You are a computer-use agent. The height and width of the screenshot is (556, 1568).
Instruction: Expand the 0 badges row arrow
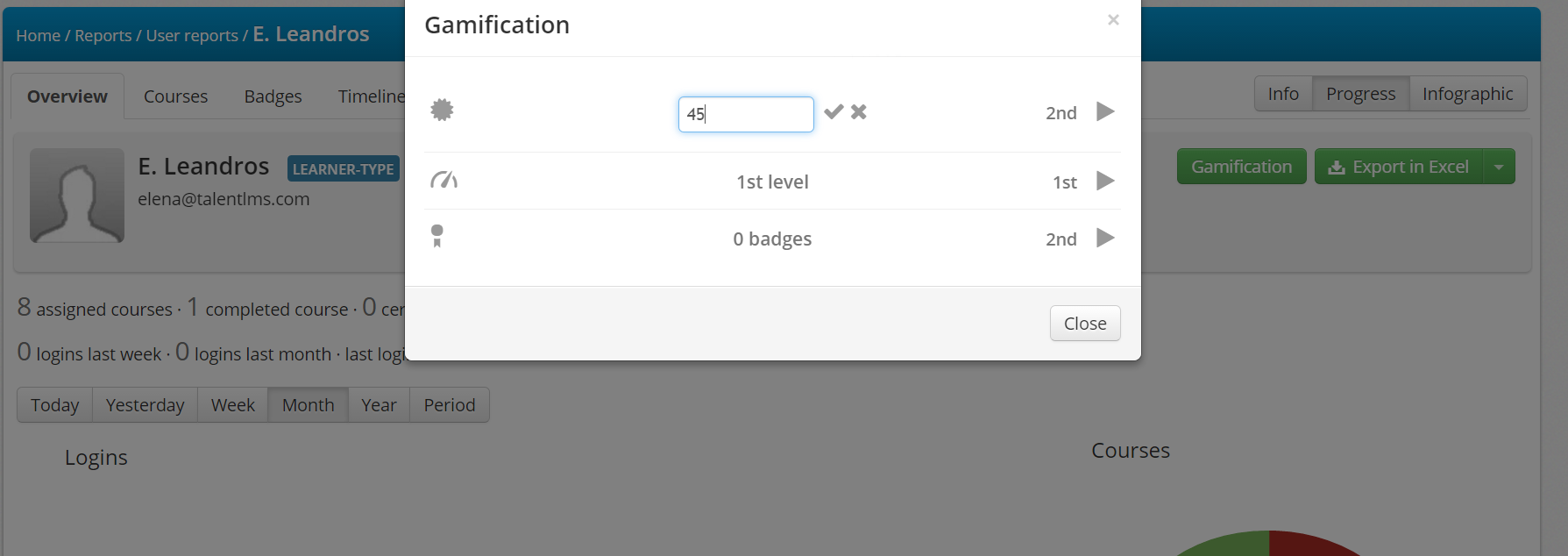coord(1105,238)
